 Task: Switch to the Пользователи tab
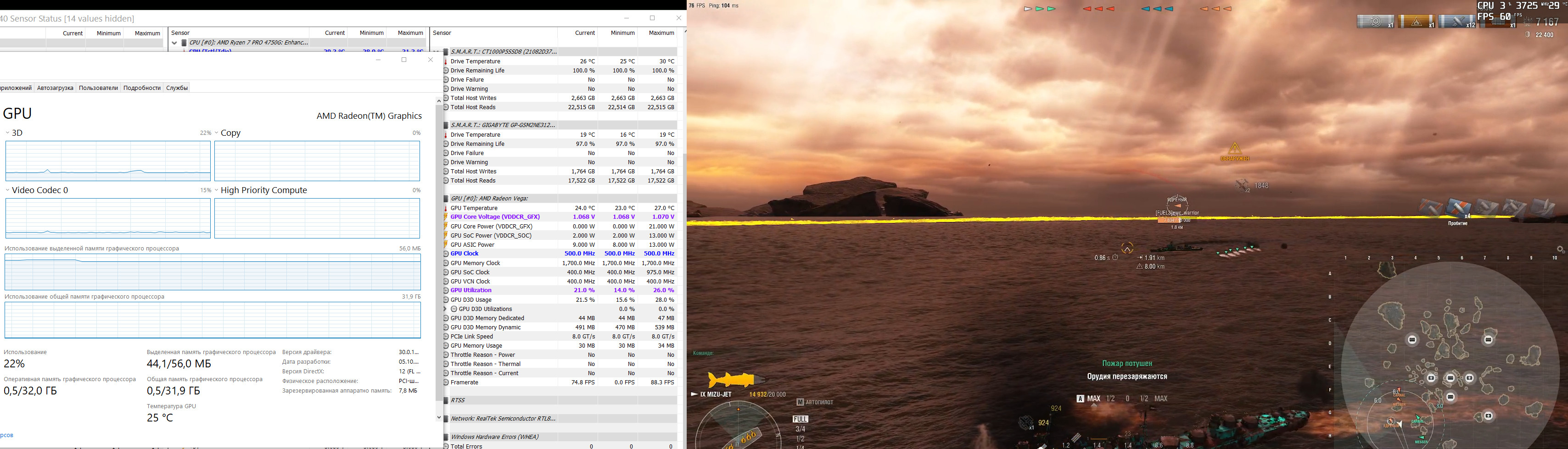[98, 88]
